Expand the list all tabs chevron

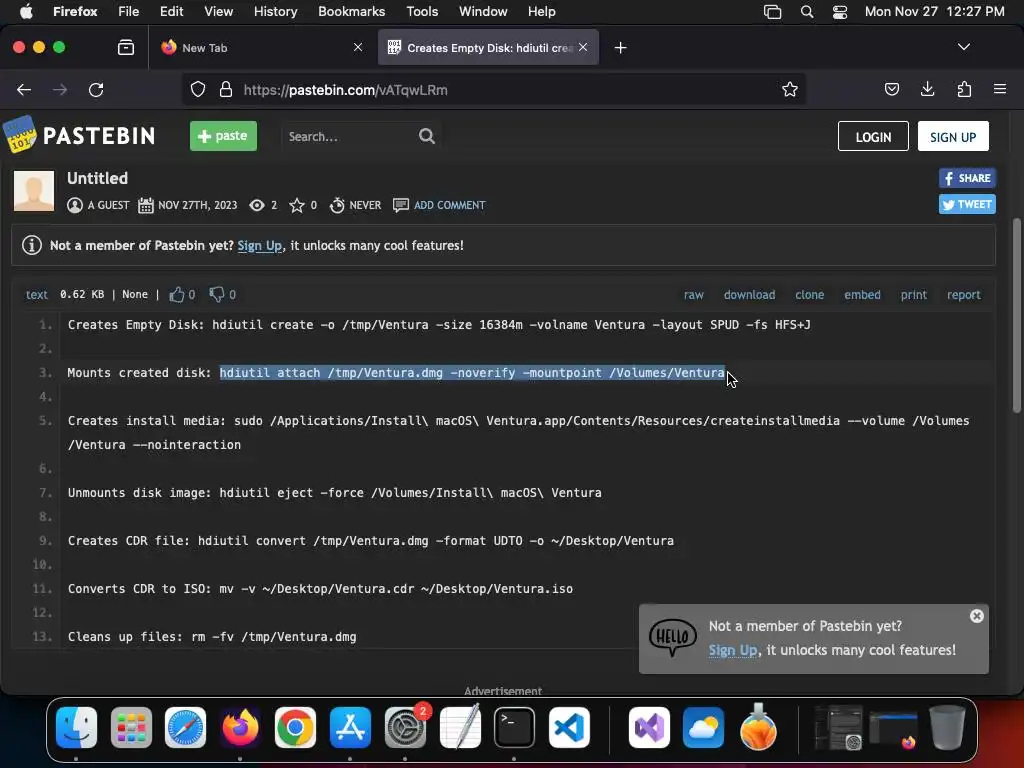963,47
